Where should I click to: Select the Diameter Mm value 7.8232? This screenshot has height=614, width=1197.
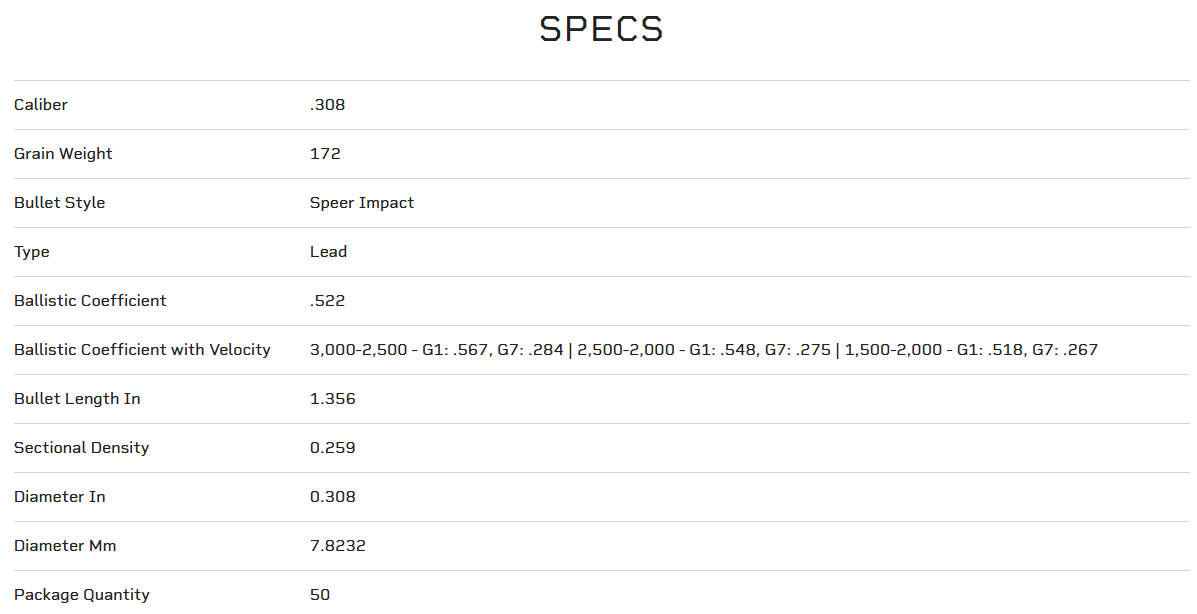click(x=339, y=546)
